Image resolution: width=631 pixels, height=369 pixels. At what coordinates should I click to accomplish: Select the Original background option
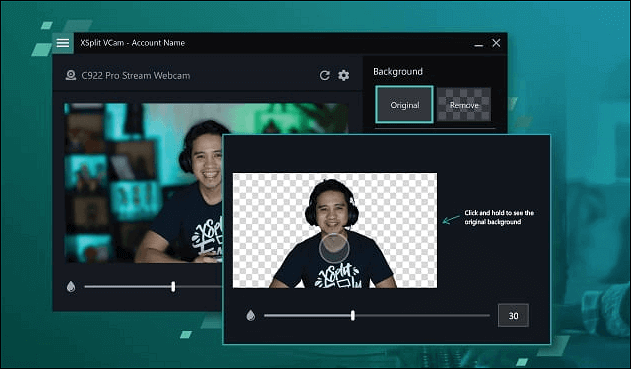tap(405, 105)
